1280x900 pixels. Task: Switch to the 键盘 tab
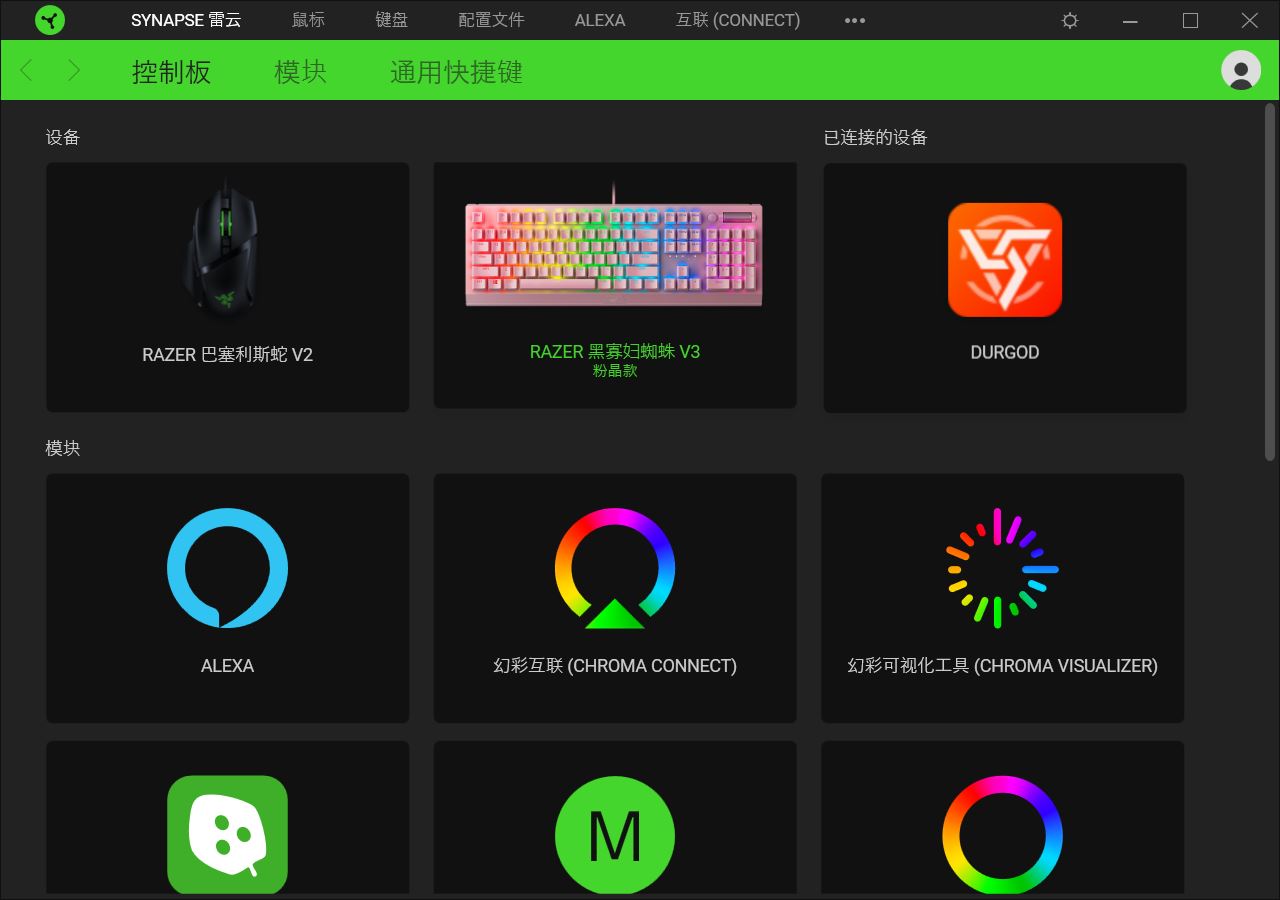[x=391, y=20]
